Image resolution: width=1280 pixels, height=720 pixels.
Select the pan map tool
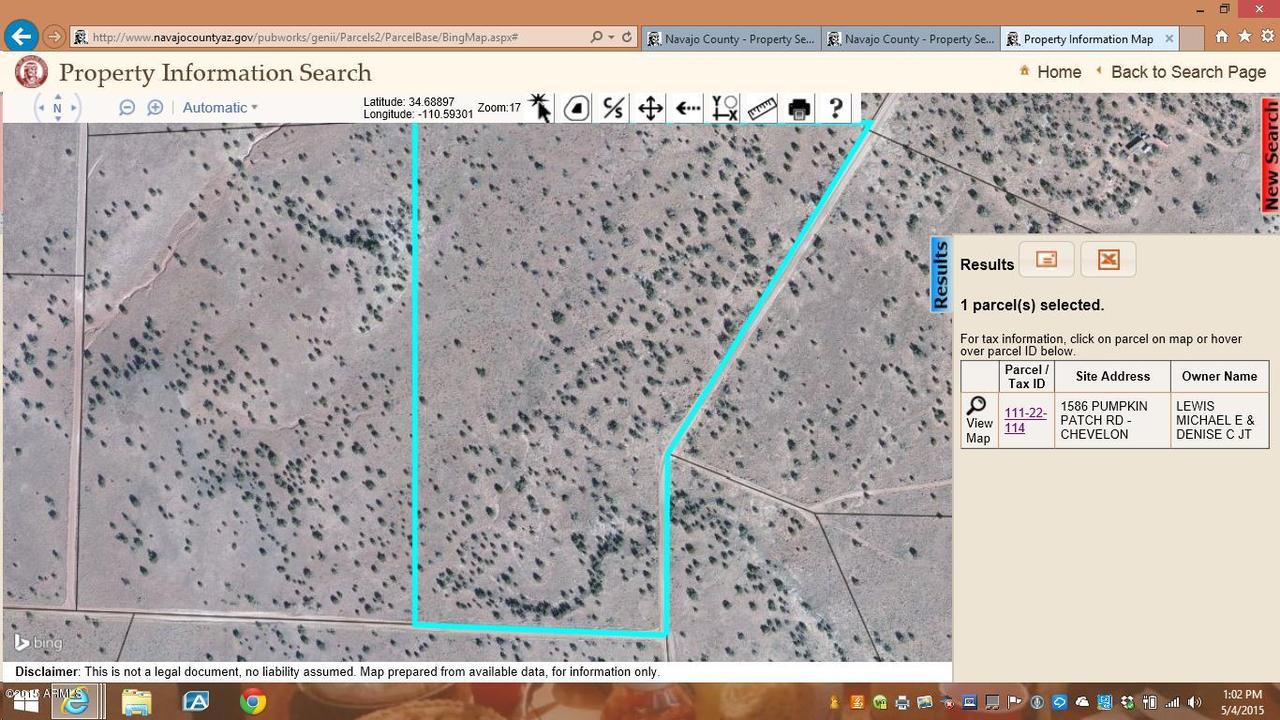pos(649,108)
